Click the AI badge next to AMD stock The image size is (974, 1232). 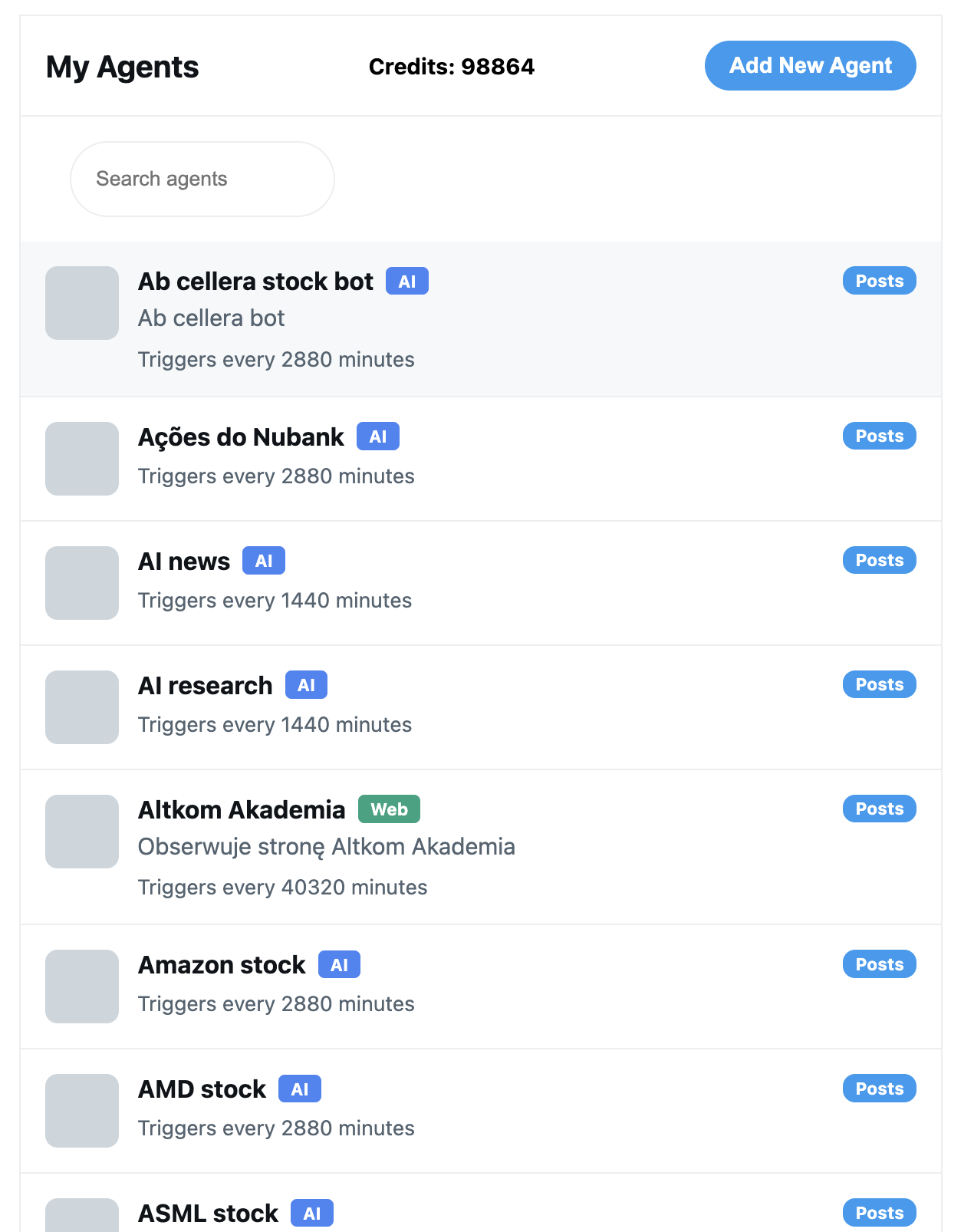pos(300,1088)
